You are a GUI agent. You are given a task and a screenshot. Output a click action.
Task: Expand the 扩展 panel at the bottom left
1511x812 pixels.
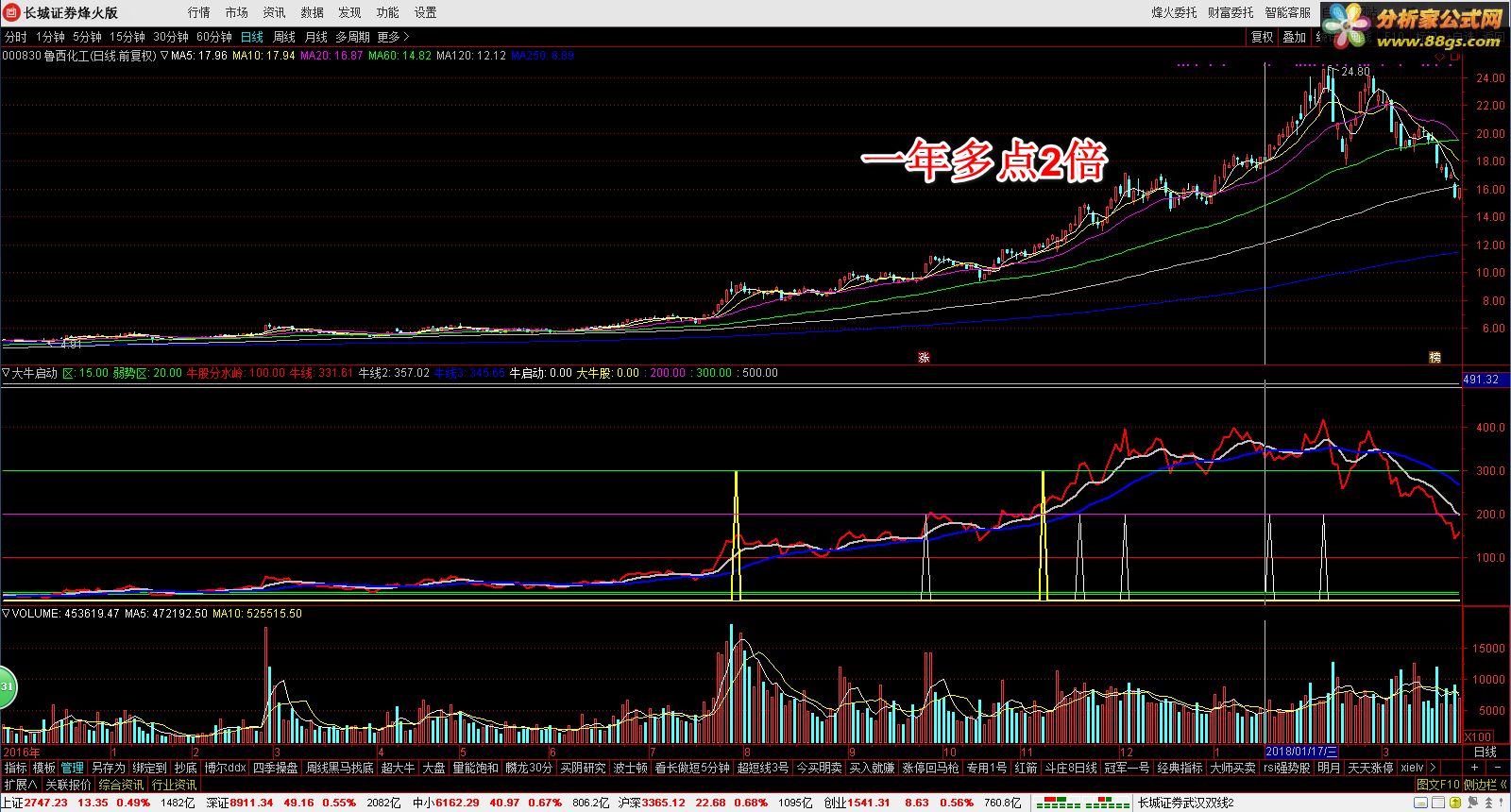click(x=20, y=785)
